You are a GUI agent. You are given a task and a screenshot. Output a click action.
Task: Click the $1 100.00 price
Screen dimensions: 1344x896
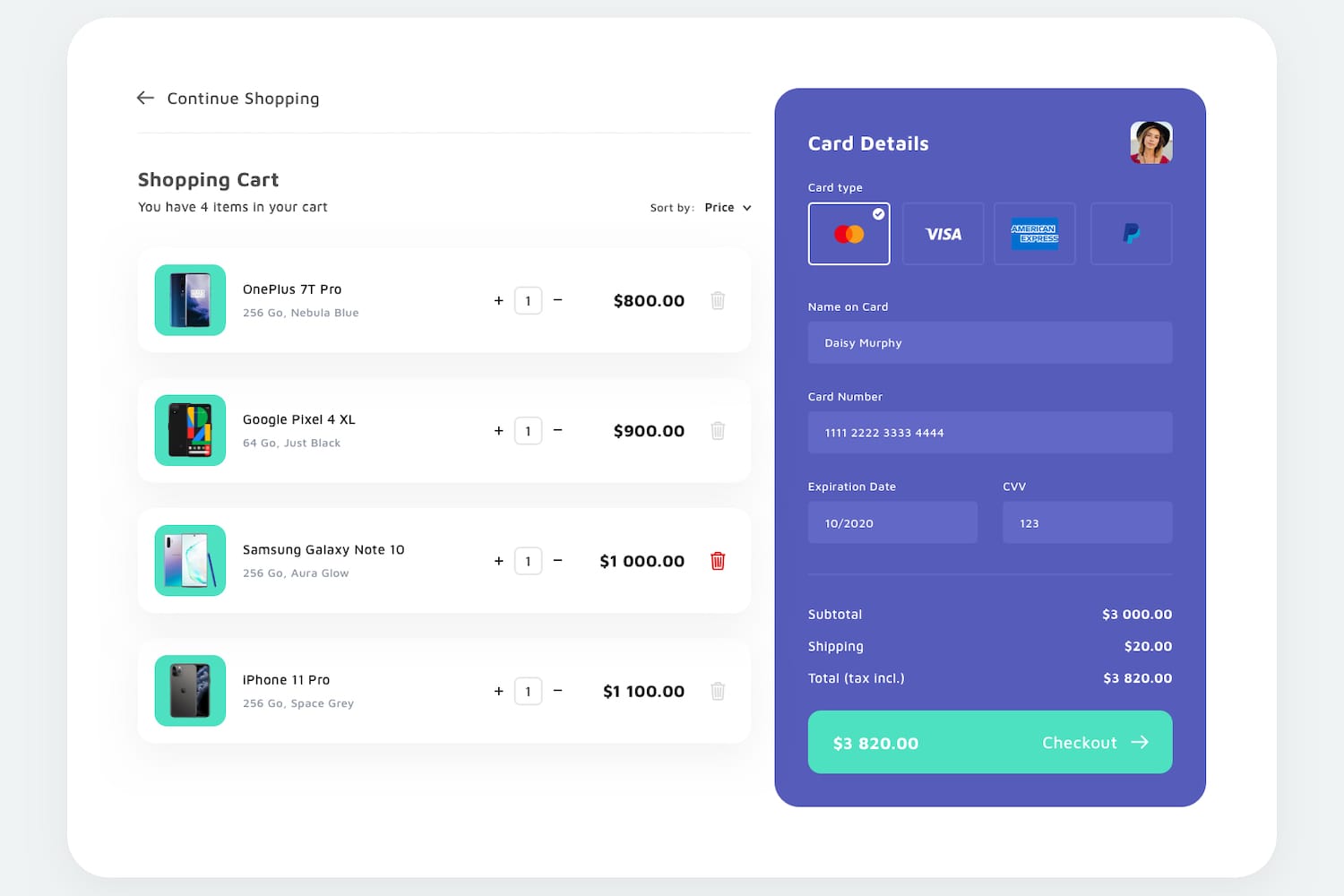[644, 692]
